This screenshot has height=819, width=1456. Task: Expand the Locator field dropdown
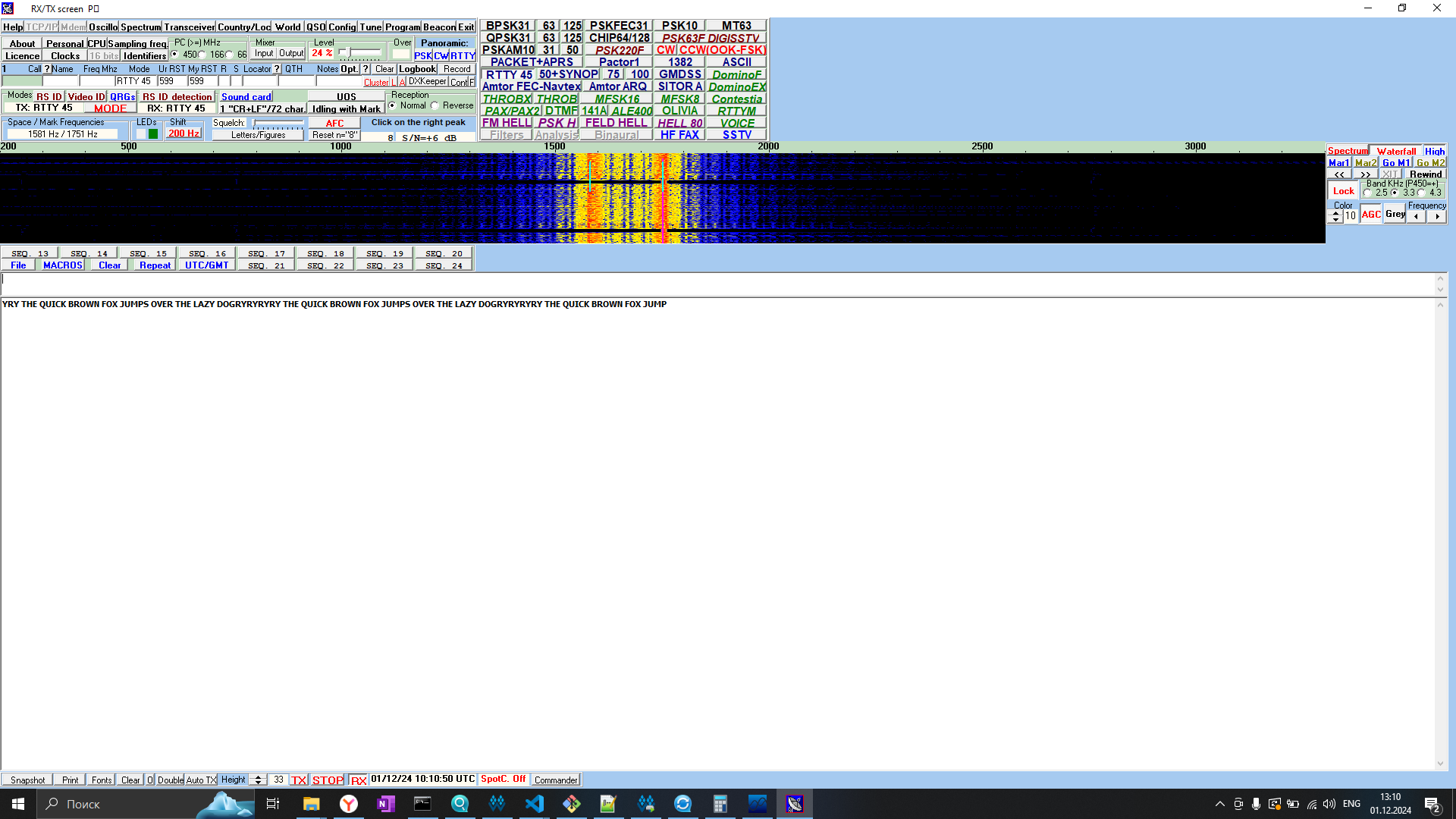pyautogui.click(x=275, y=69)
